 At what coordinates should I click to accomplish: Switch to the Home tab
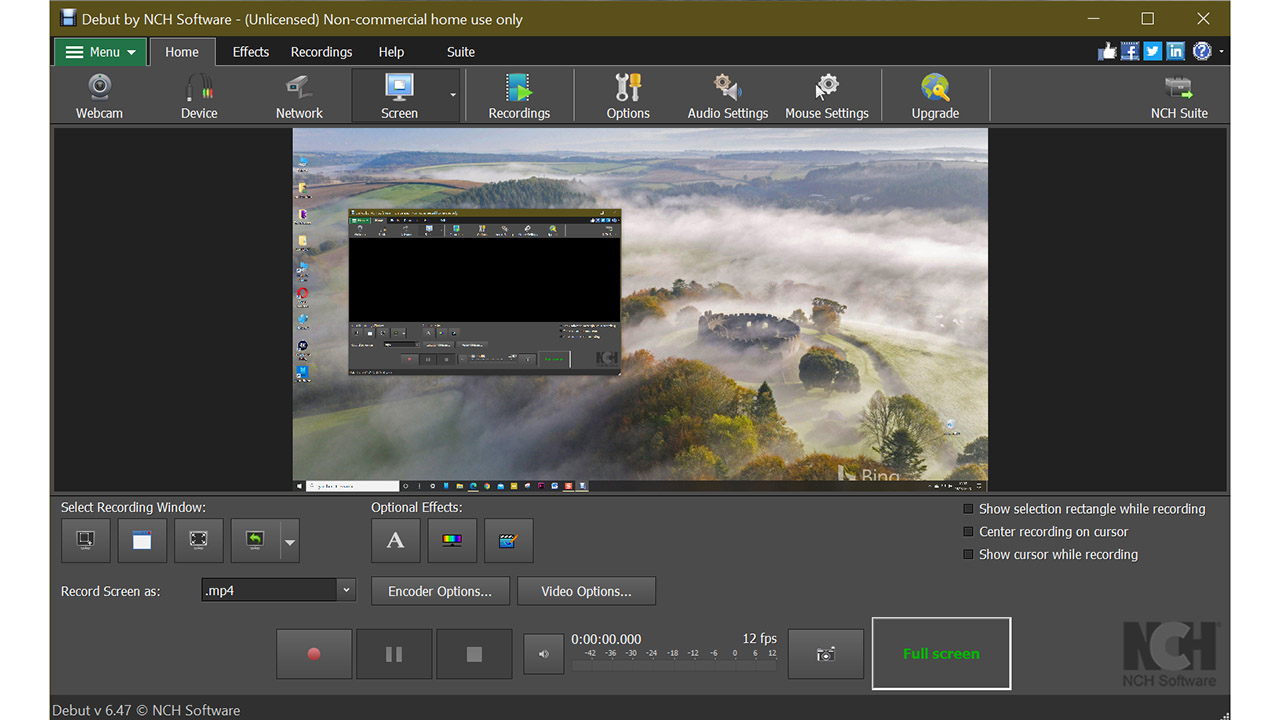click(x=182, y=52)
